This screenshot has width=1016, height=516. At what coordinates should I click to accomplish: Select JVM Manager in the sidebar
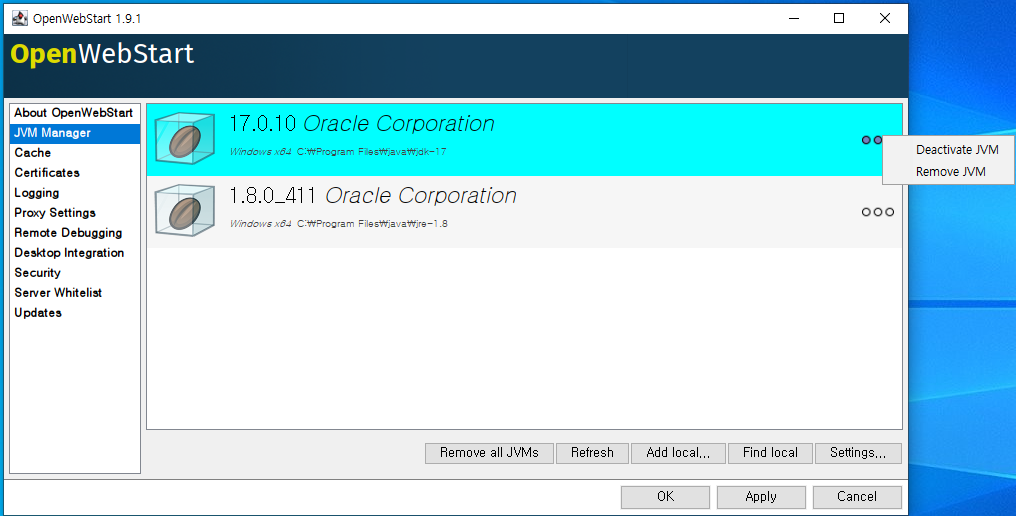tap(75, 133)
